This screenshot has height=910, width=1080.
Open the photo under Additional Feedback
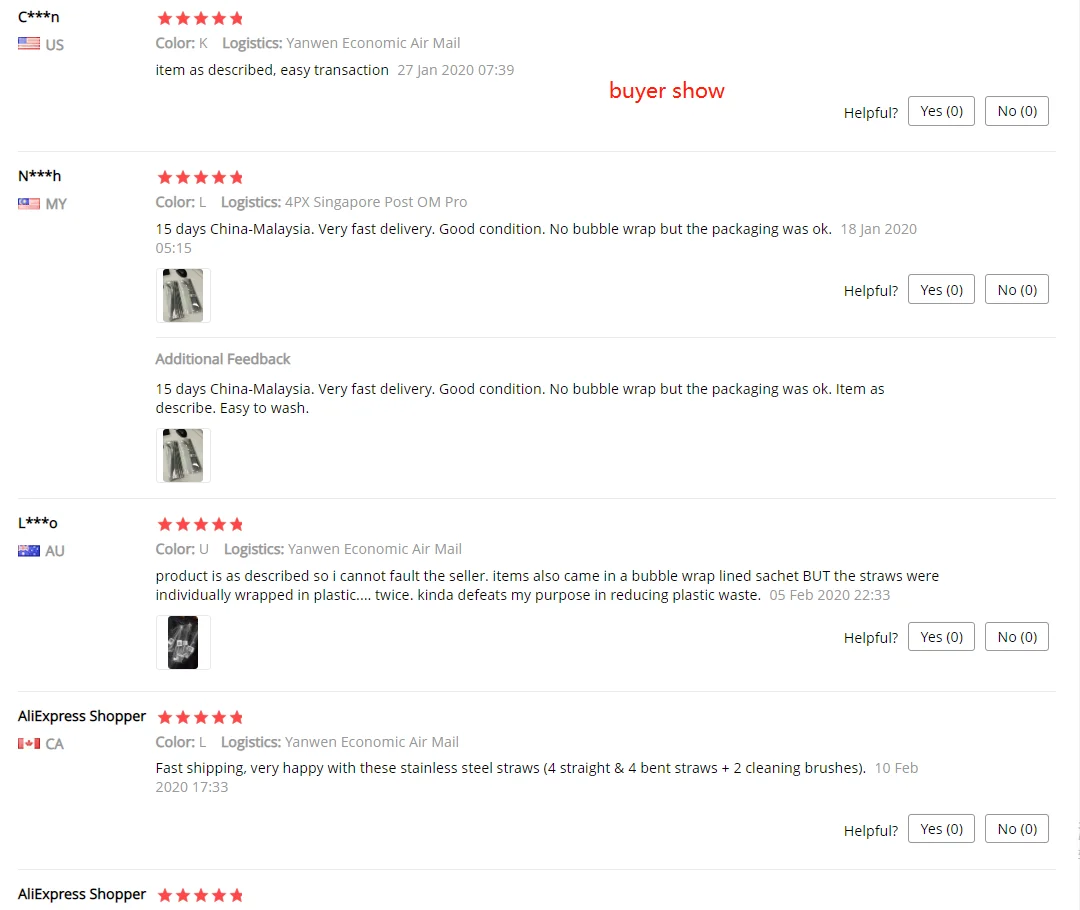click(x=183, y=455)
